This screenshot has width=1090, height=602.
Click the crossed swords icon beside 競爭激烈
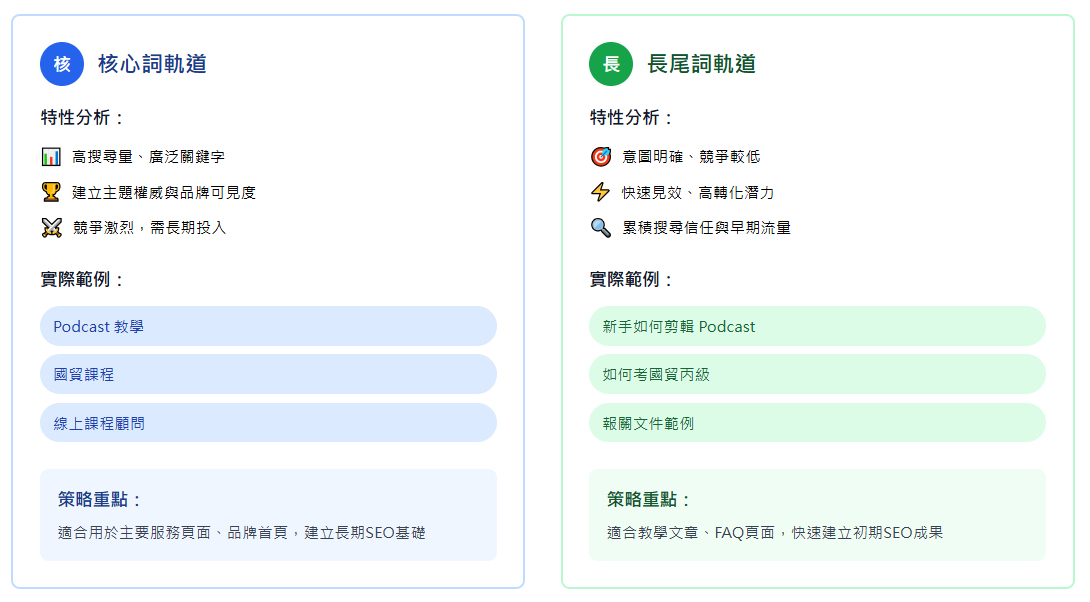(x=51, y=228)
